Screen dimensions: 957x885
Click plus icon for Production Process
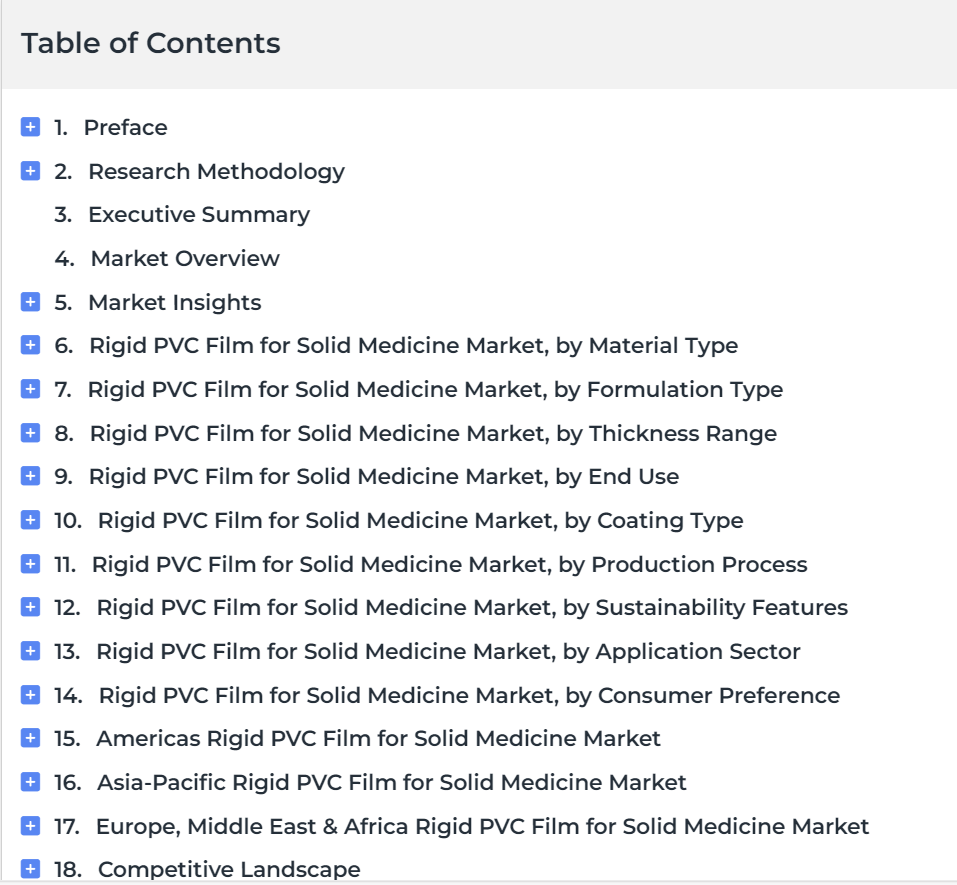click(x=31, y=564)
